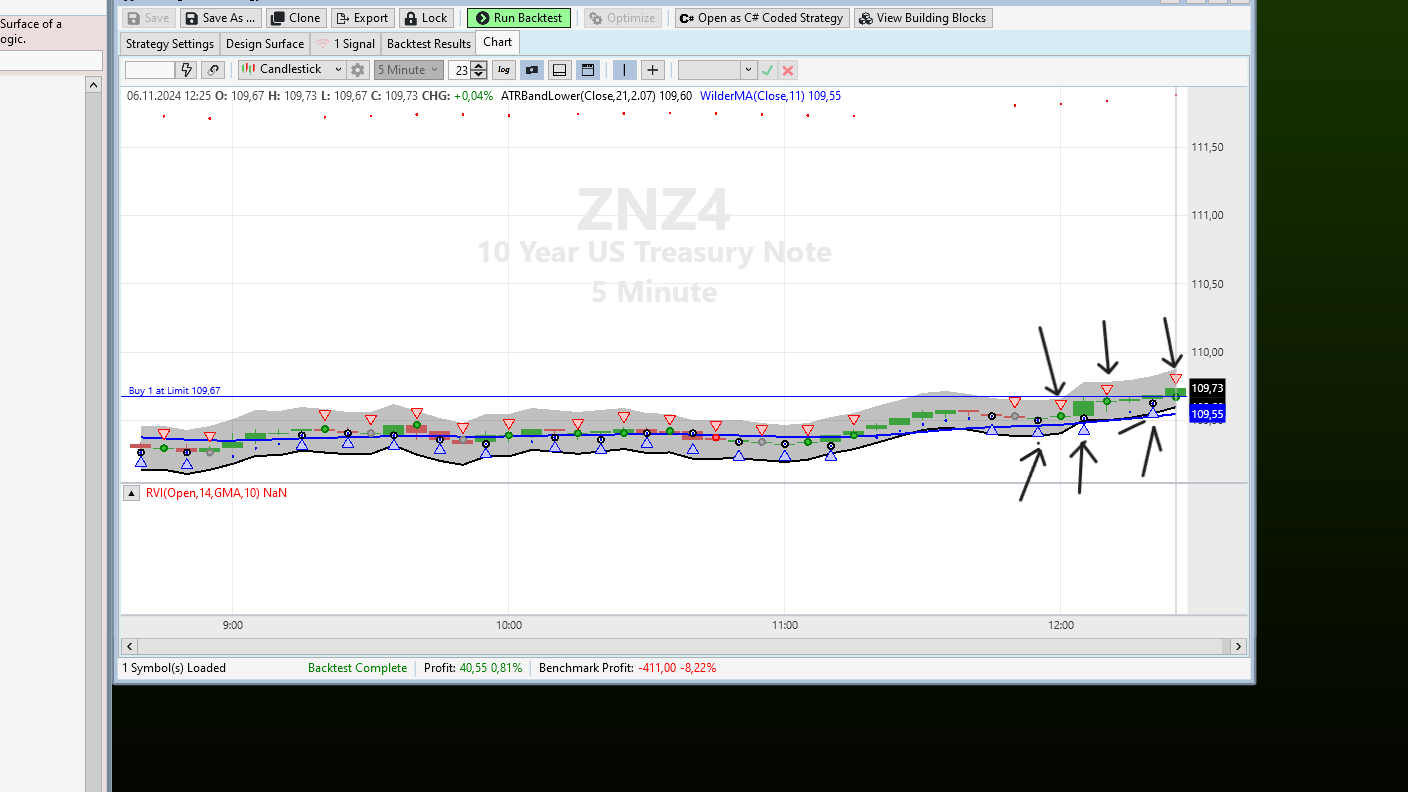1408x792 pixels.
Task: Collapse the RVI indicator pane
Action: click(x=131, y=493)
